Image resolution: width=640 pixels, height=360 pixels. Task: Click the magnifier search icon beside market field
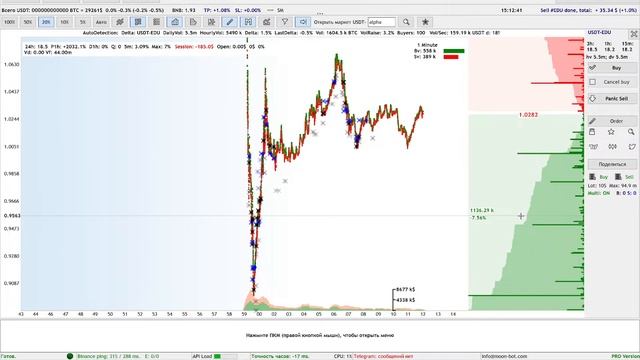(x=406, y=22)
